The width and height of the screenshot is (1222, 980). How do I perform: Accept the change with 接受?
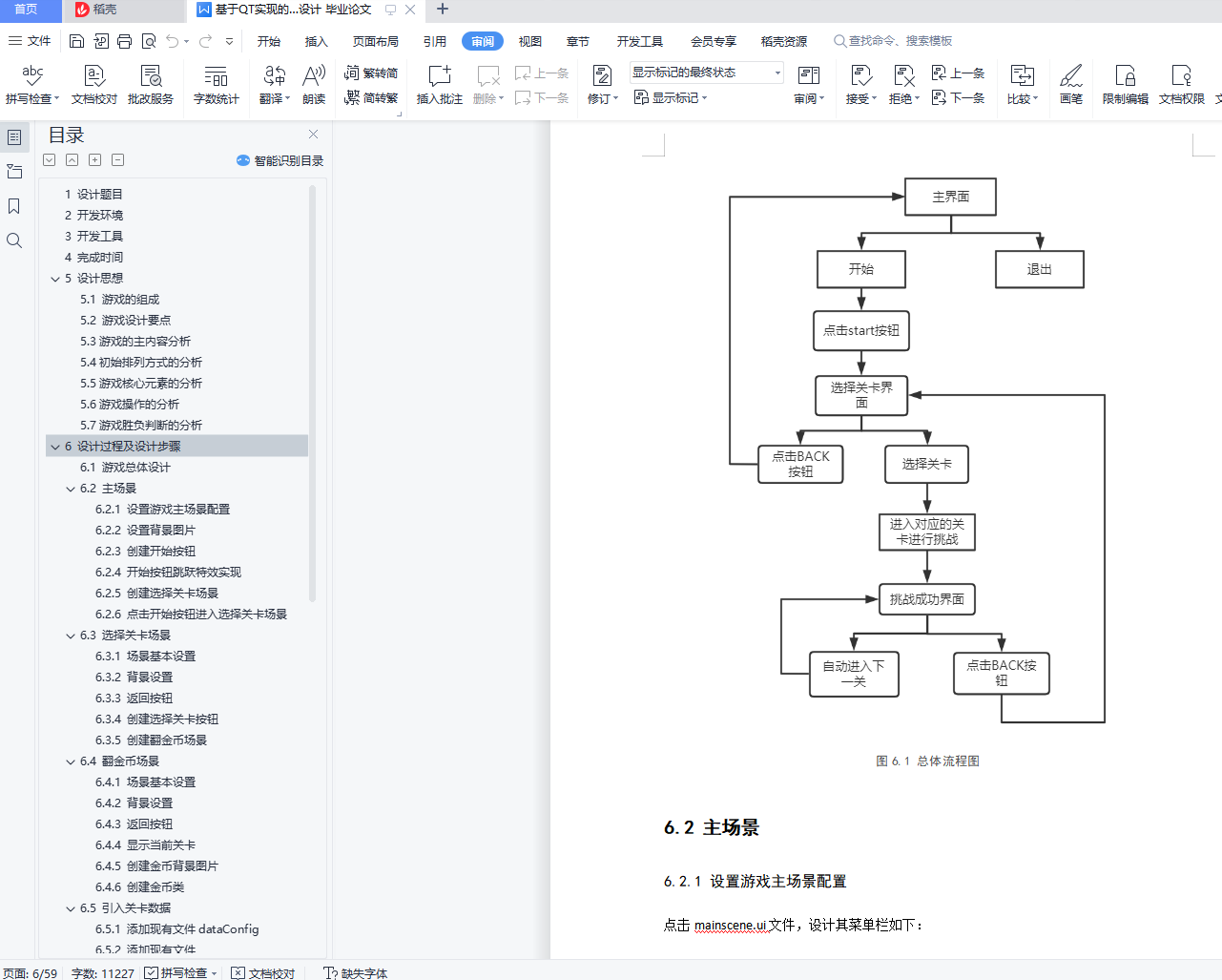point(860,84)
